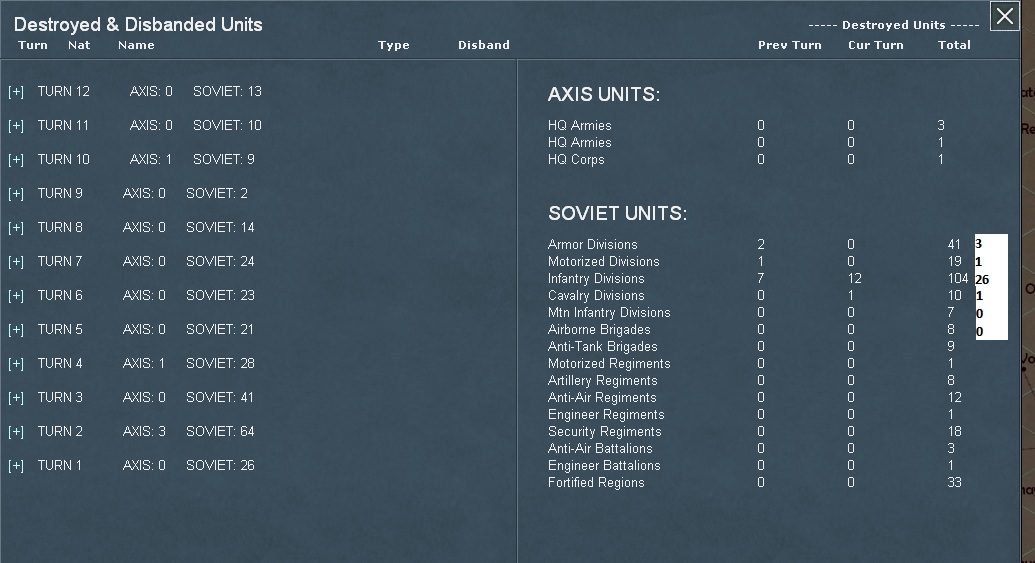Click the Type column header

point(393,45)
